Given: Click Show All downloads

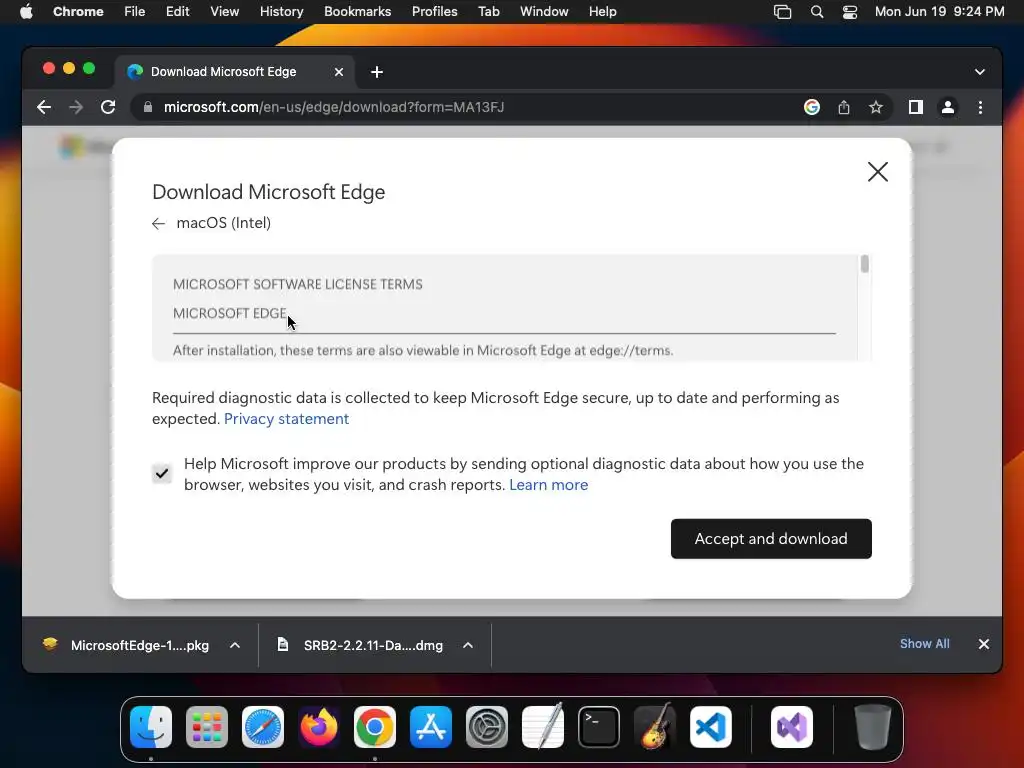Looking at the screenshot, I should [924, 644].
